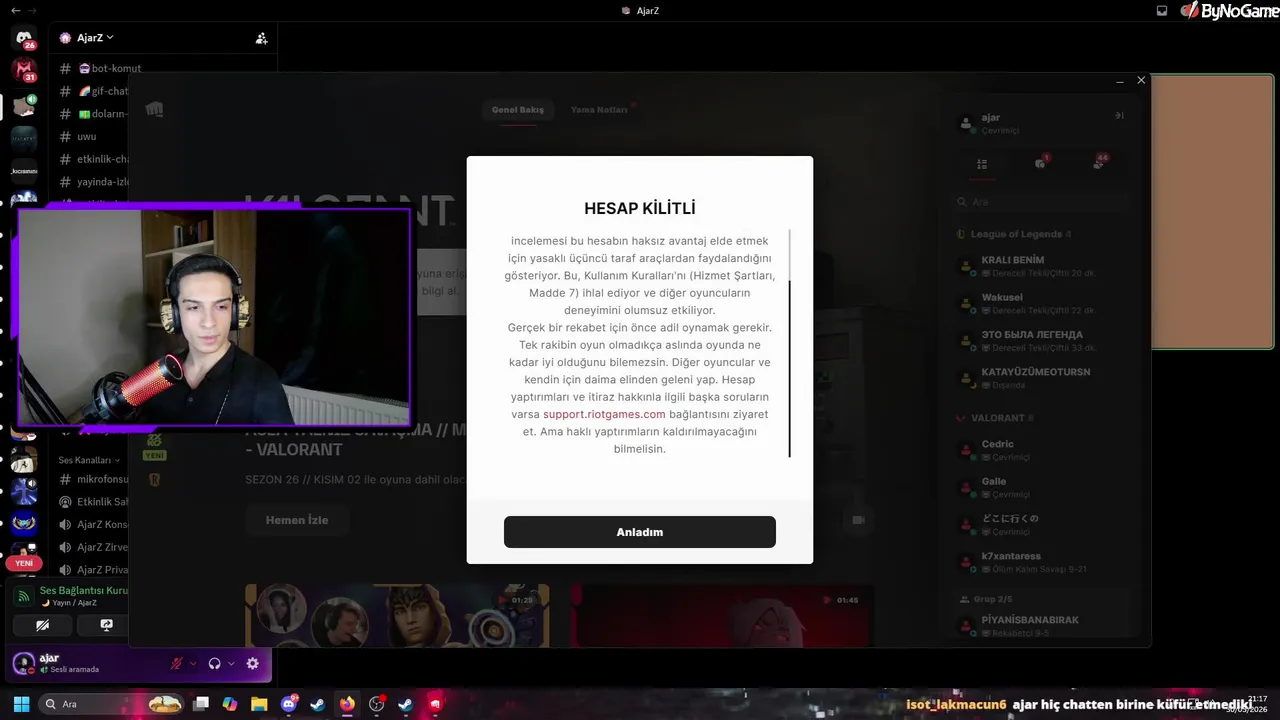Open video thumbnail with 01:29 timestamp

click(x=397, y=616)
